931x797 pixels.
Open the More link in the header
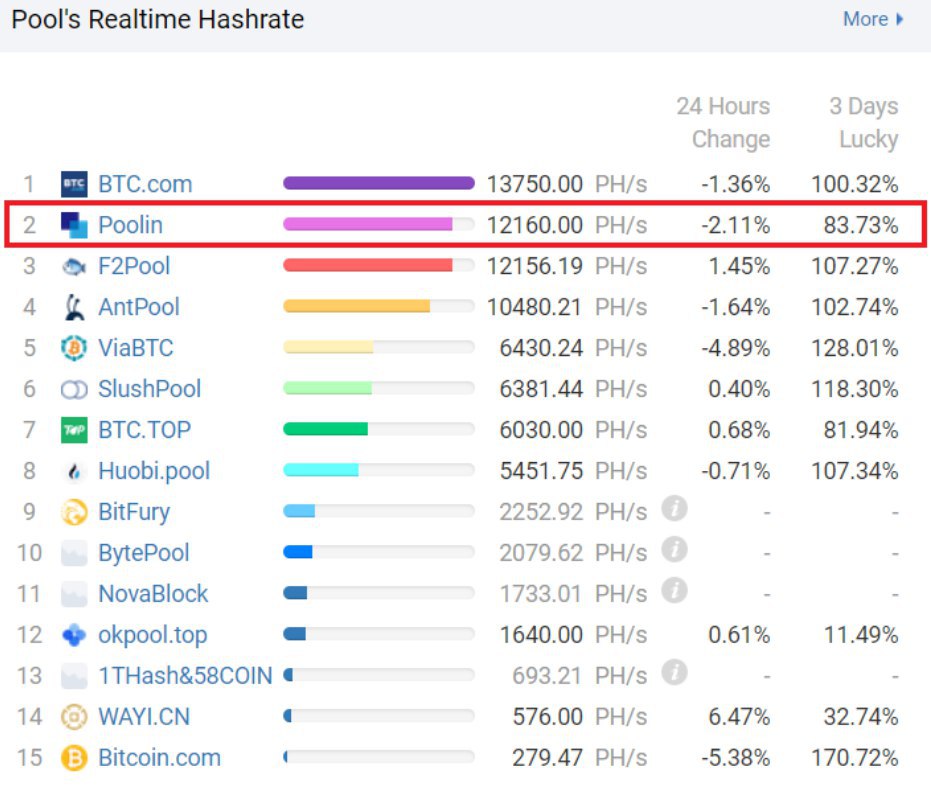pos(873,19)
